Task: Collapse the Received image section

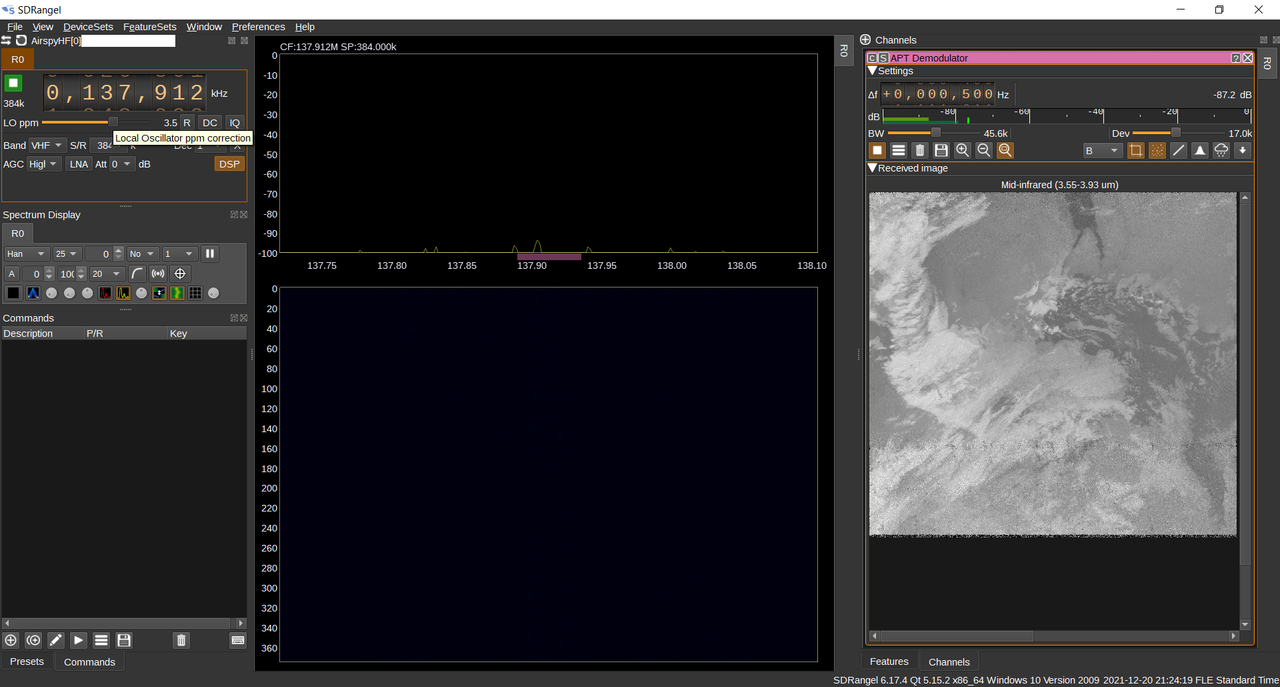Action: 872,168
